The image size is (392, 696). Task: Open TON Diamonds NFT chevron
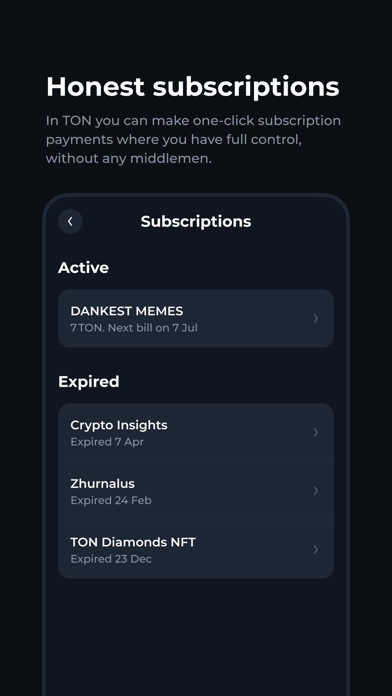click(316, 550)
